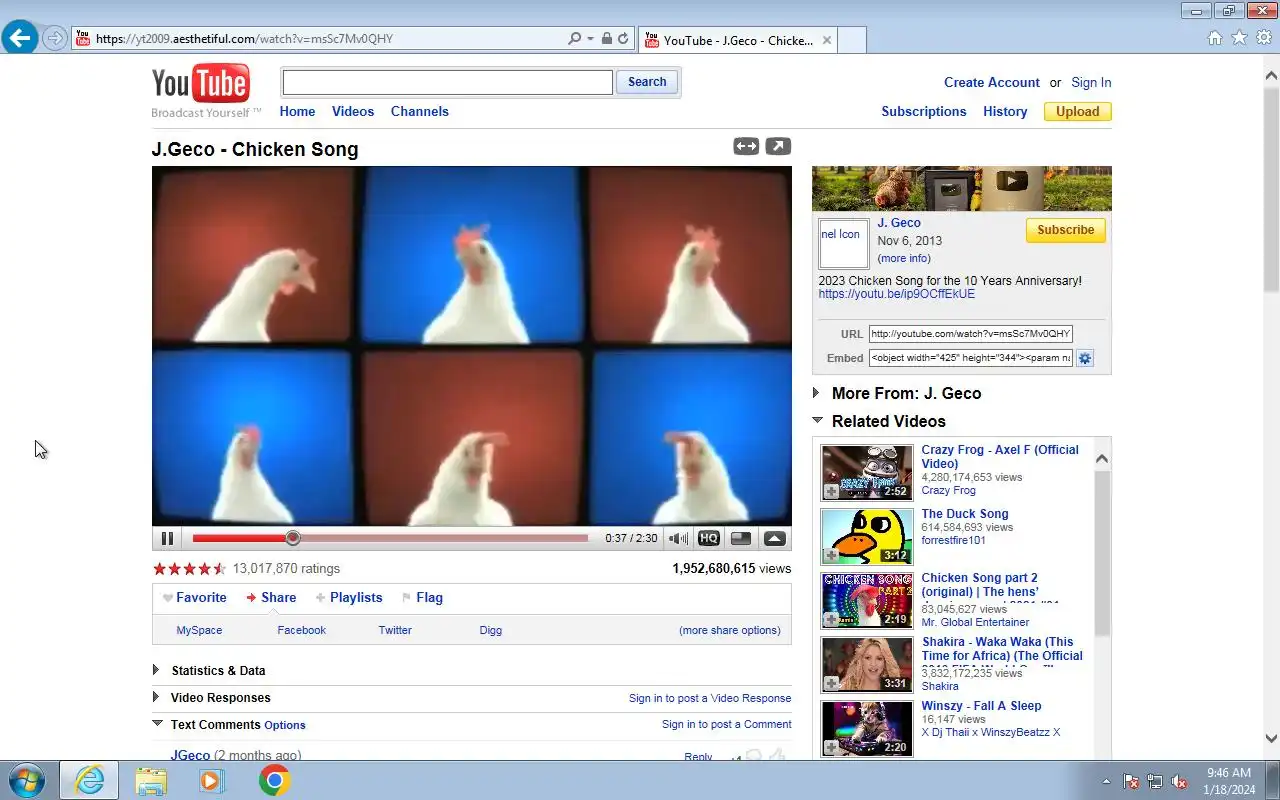Screen dimensions: 1280x800
Task: Click the yellow Upload button
Action: [1078, 111]
